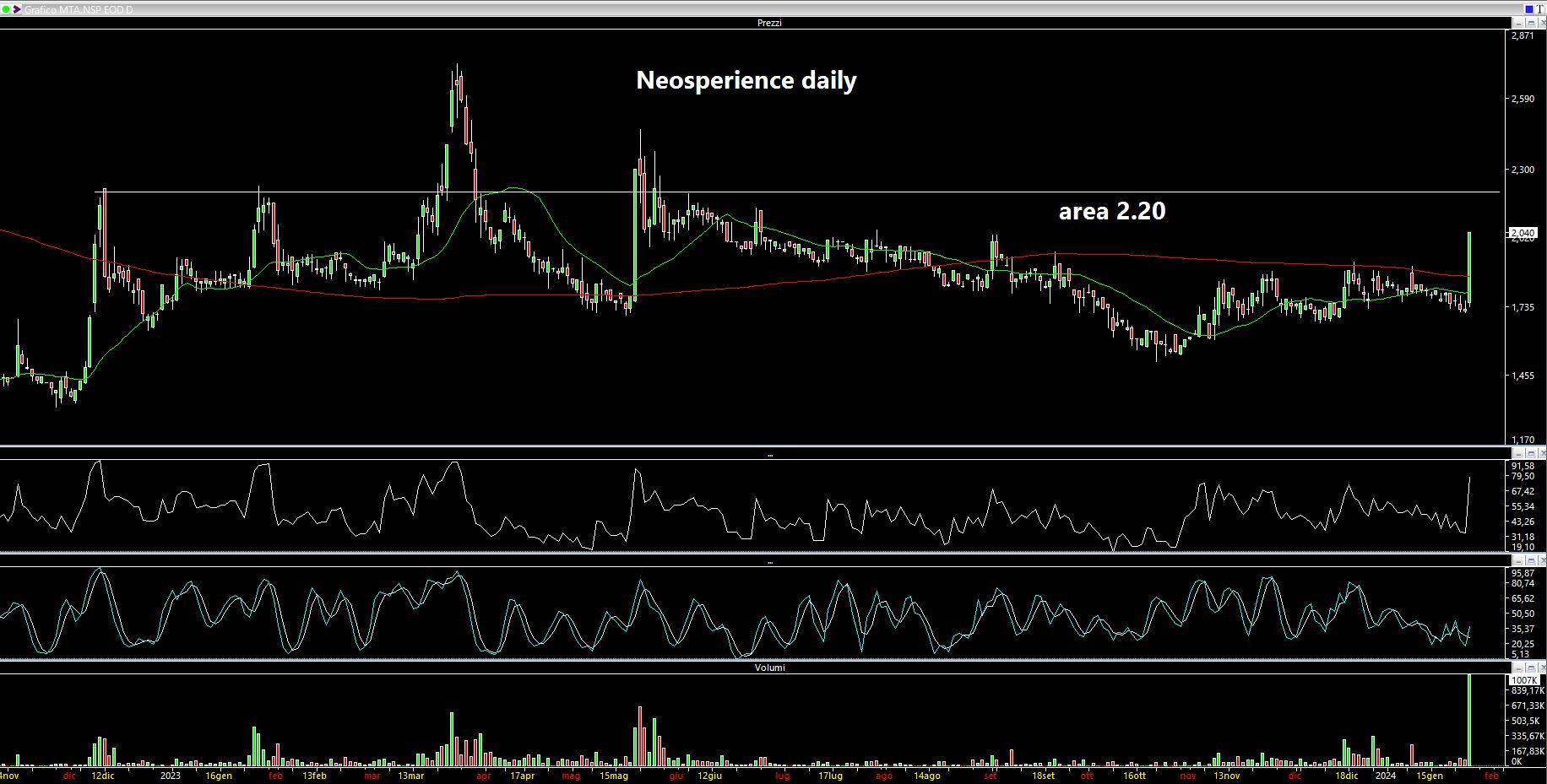Minimize the RSI-style indicator panel below prices

(x=1518, y=453)
